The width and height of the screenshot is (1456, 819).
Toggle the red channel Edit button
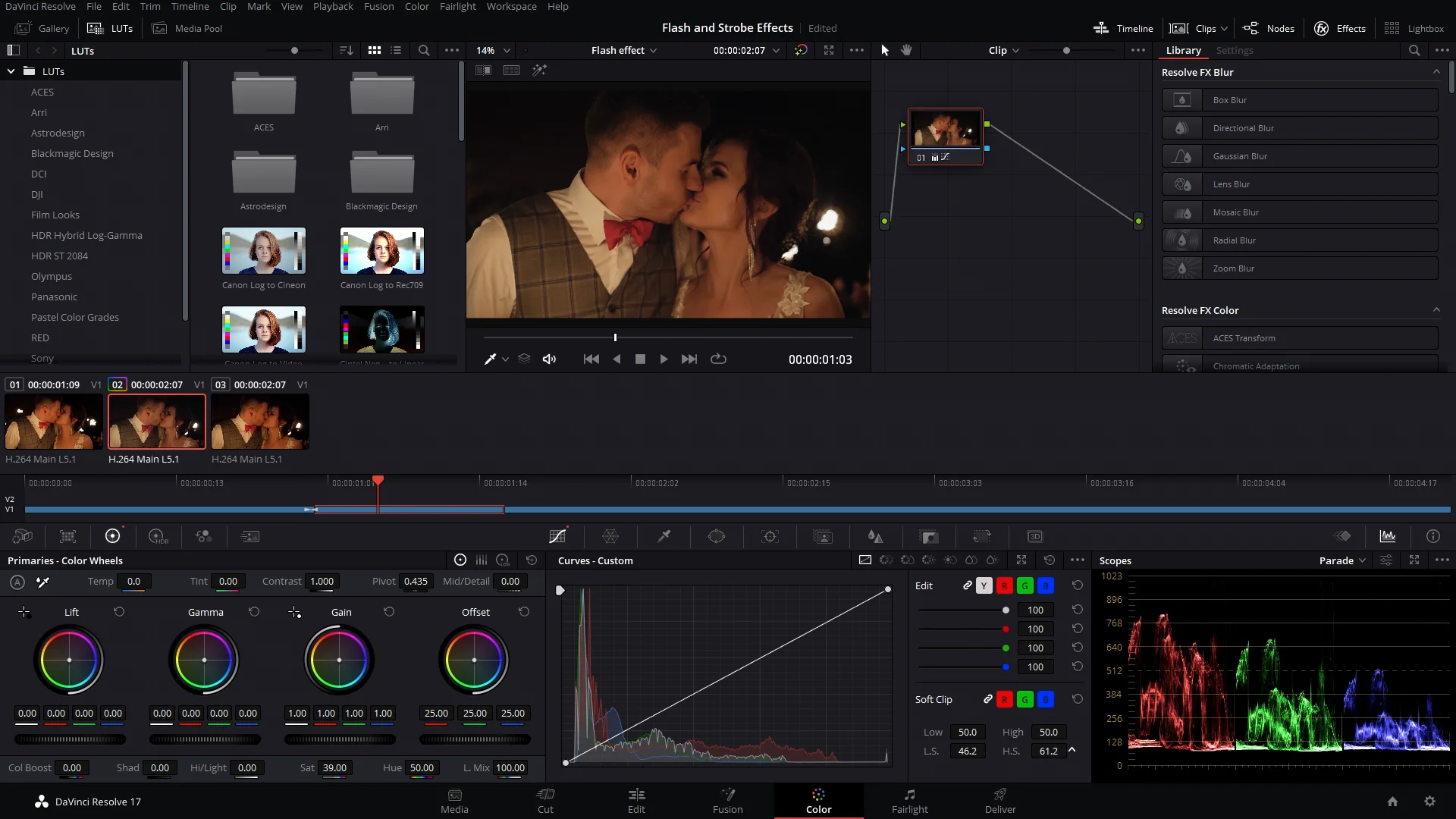click(x=1004, y=585)
